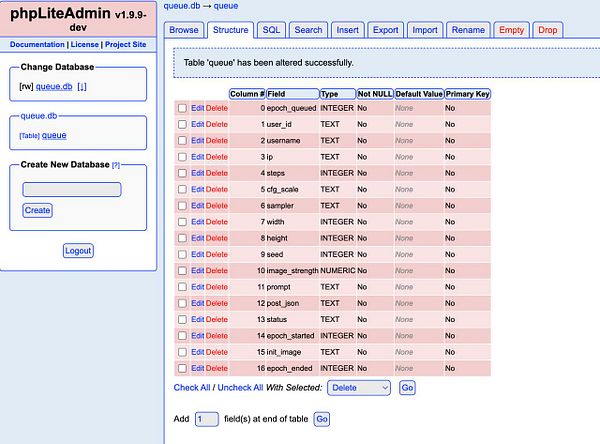This screenshot has height=444, width=600.
Task: Delete the cfg_scale field
Action: (217, 189)
